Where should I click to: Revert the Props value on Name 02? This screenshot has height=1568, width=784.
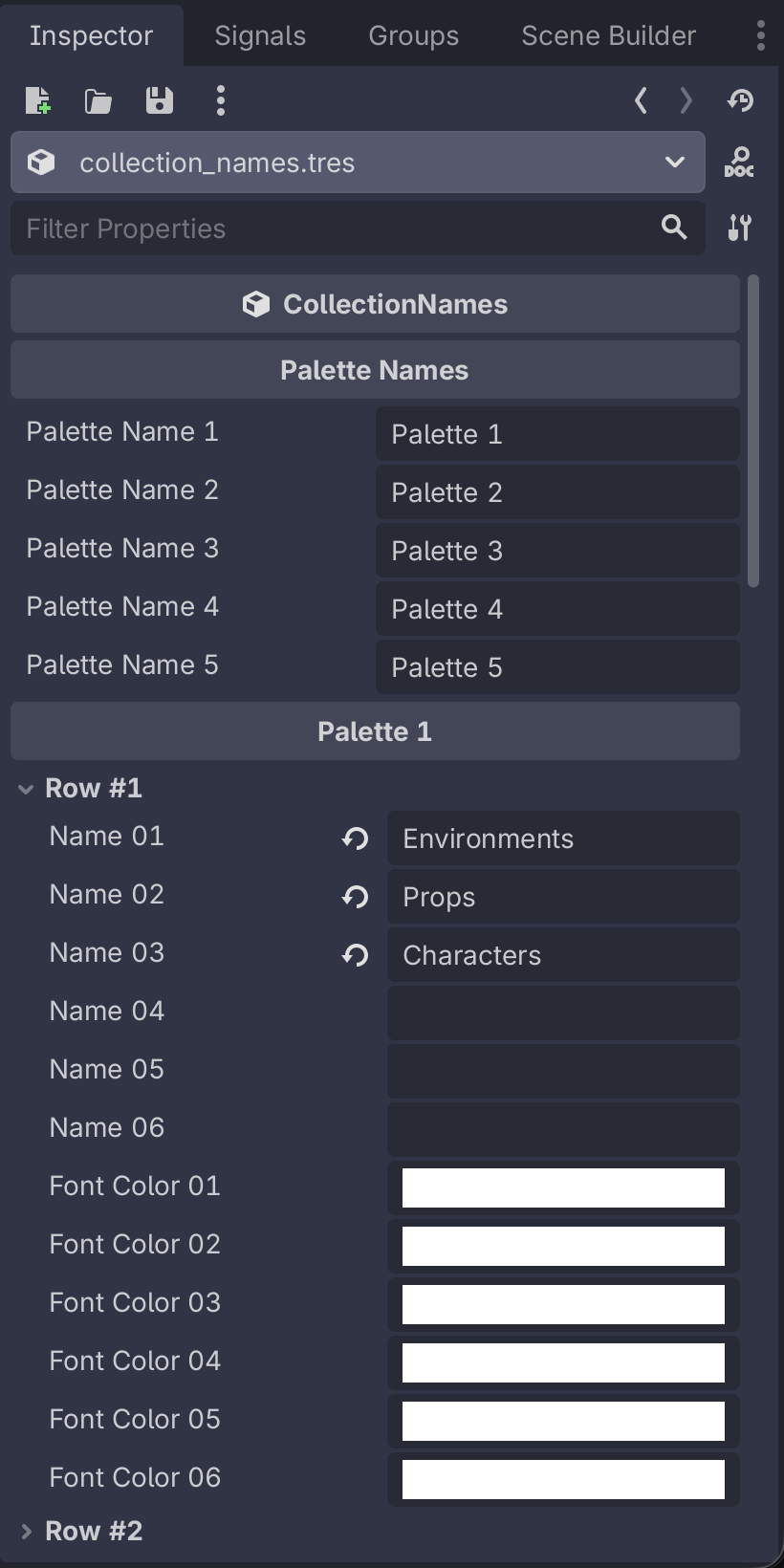coord(355,897)
